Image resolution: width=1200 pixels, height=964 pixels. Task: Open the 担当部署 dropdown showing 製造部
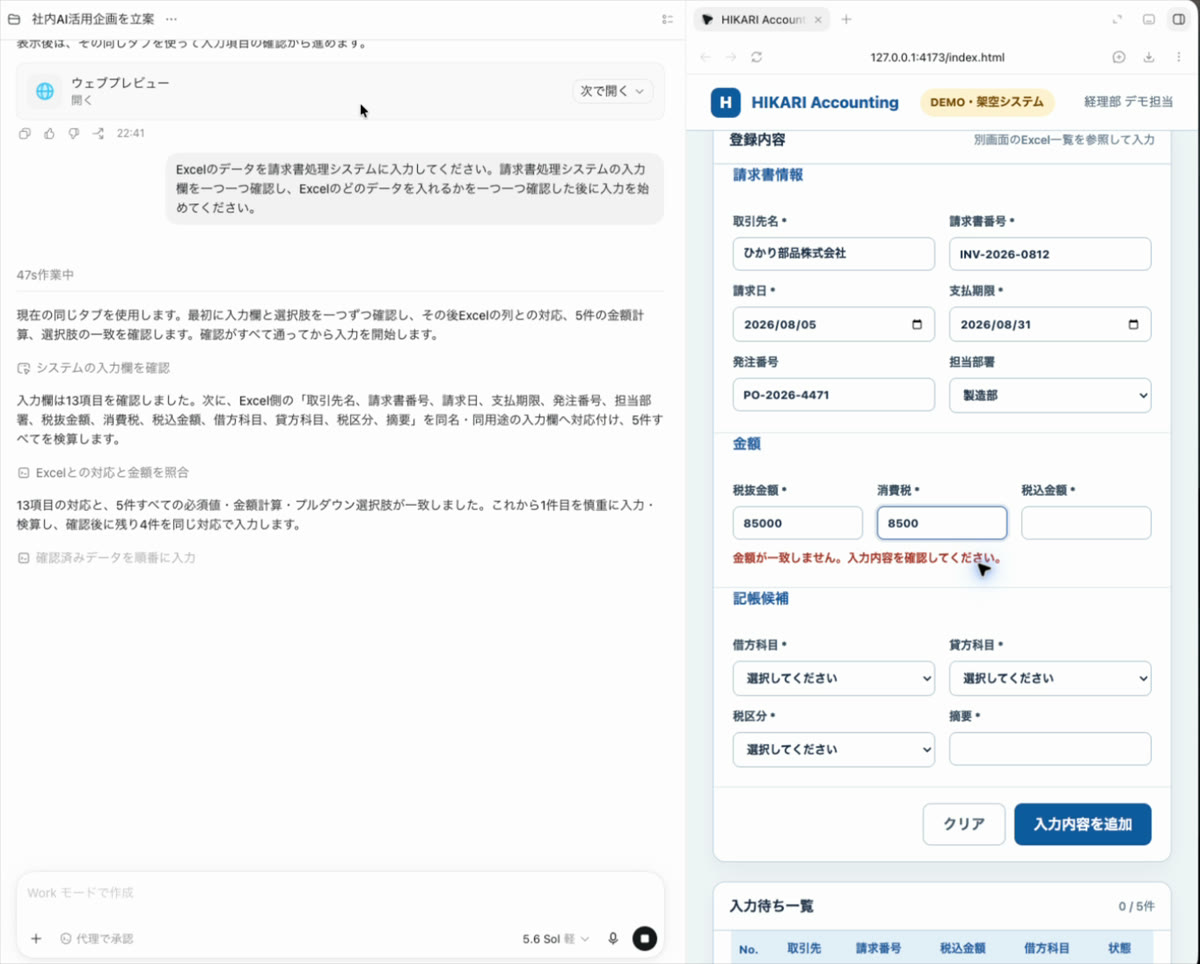point(1050,395)
